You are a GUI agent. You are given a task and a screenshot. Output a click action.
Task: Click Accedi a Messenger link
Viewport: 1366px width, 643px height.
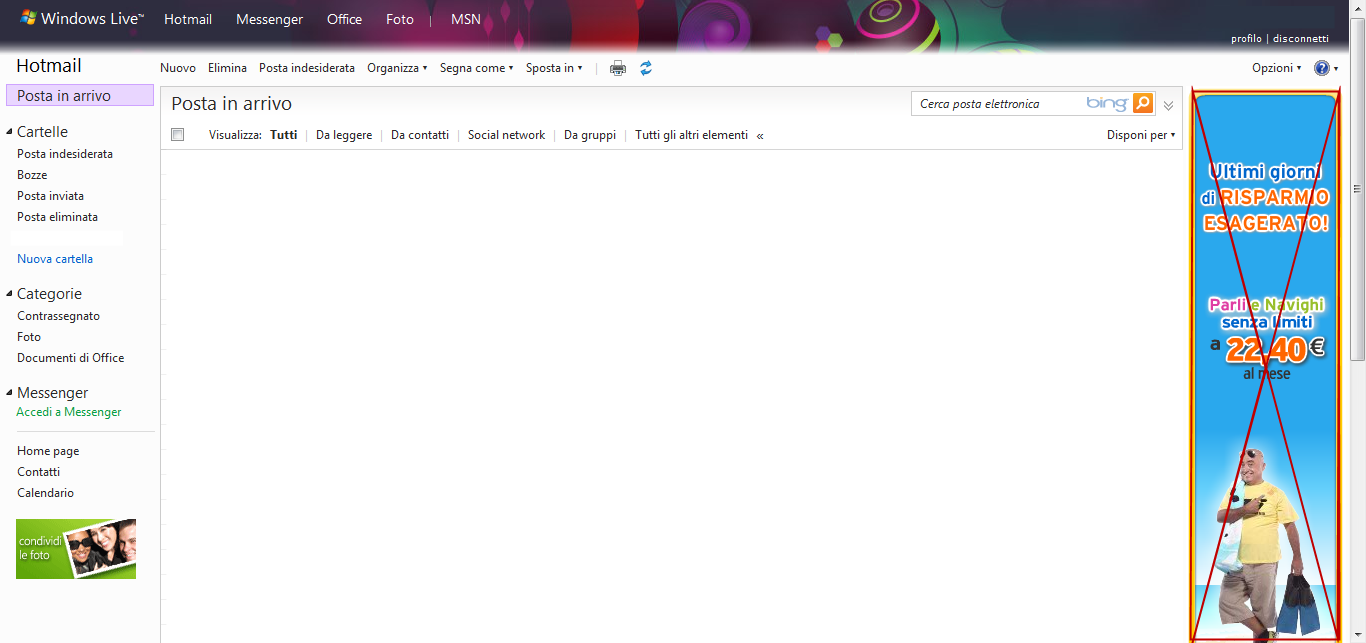click(x=69, y=412)
